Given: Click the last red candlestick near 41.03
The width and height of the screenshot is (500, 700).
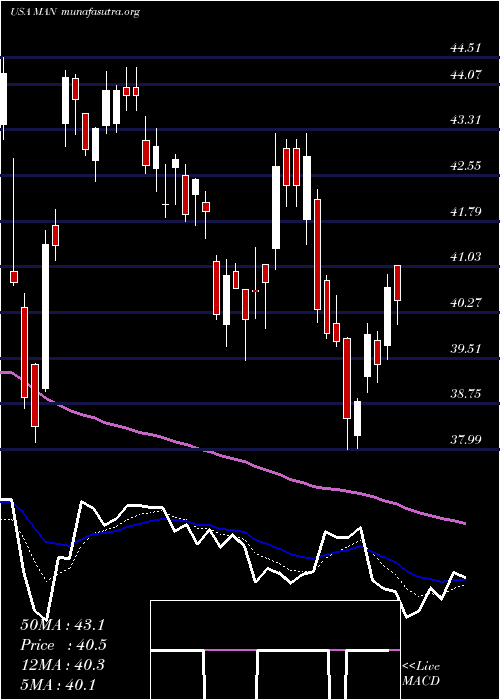Looking at the screenshot, I should point(397,283).
